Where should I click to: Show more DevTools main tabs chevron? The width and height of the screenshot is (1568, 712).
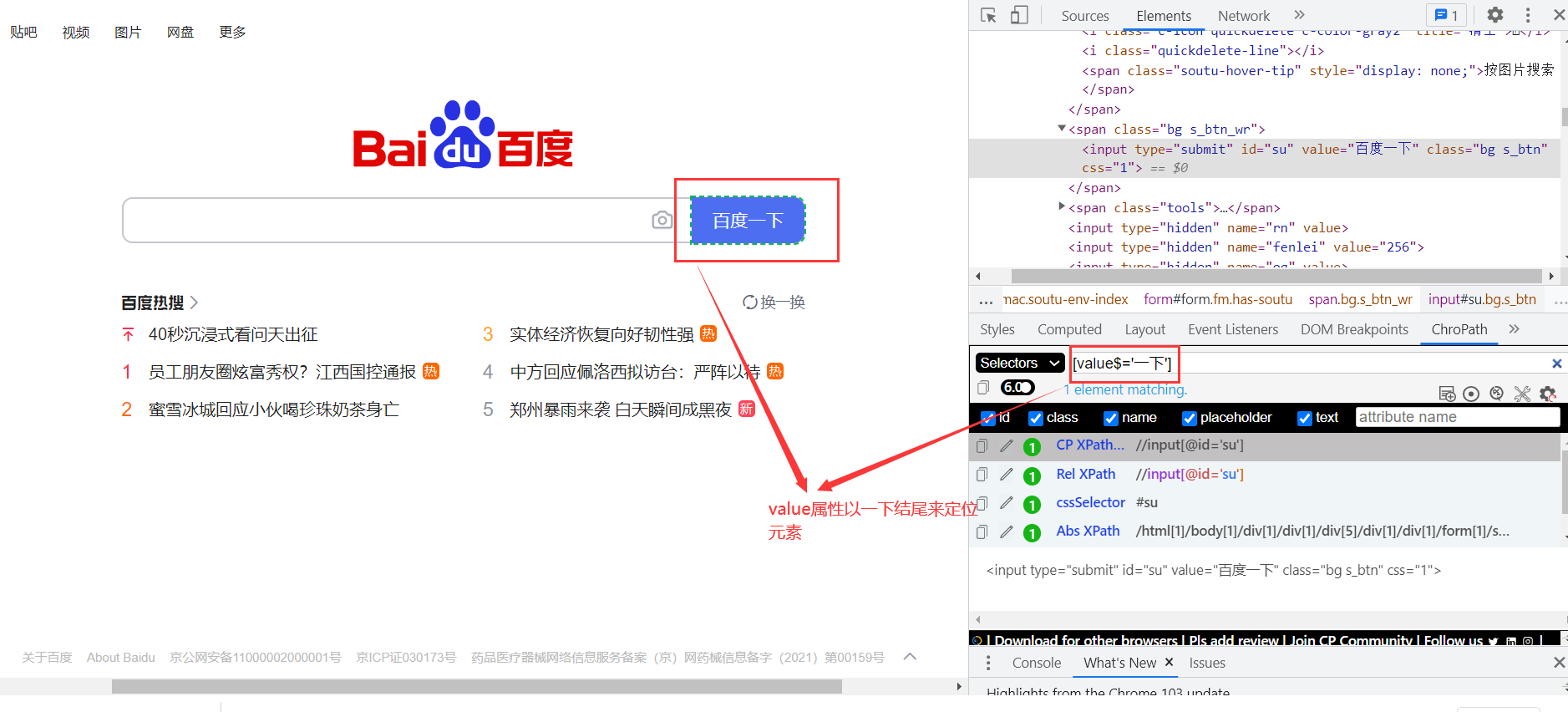pos(1299,15)
